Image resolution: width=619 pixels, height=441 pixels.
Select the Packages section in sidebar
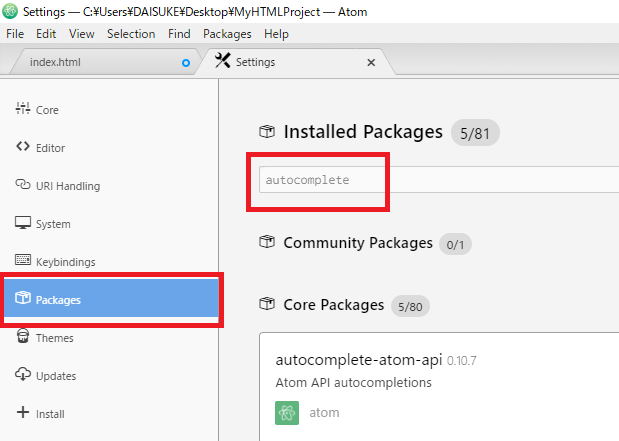[x=111, y=299]
